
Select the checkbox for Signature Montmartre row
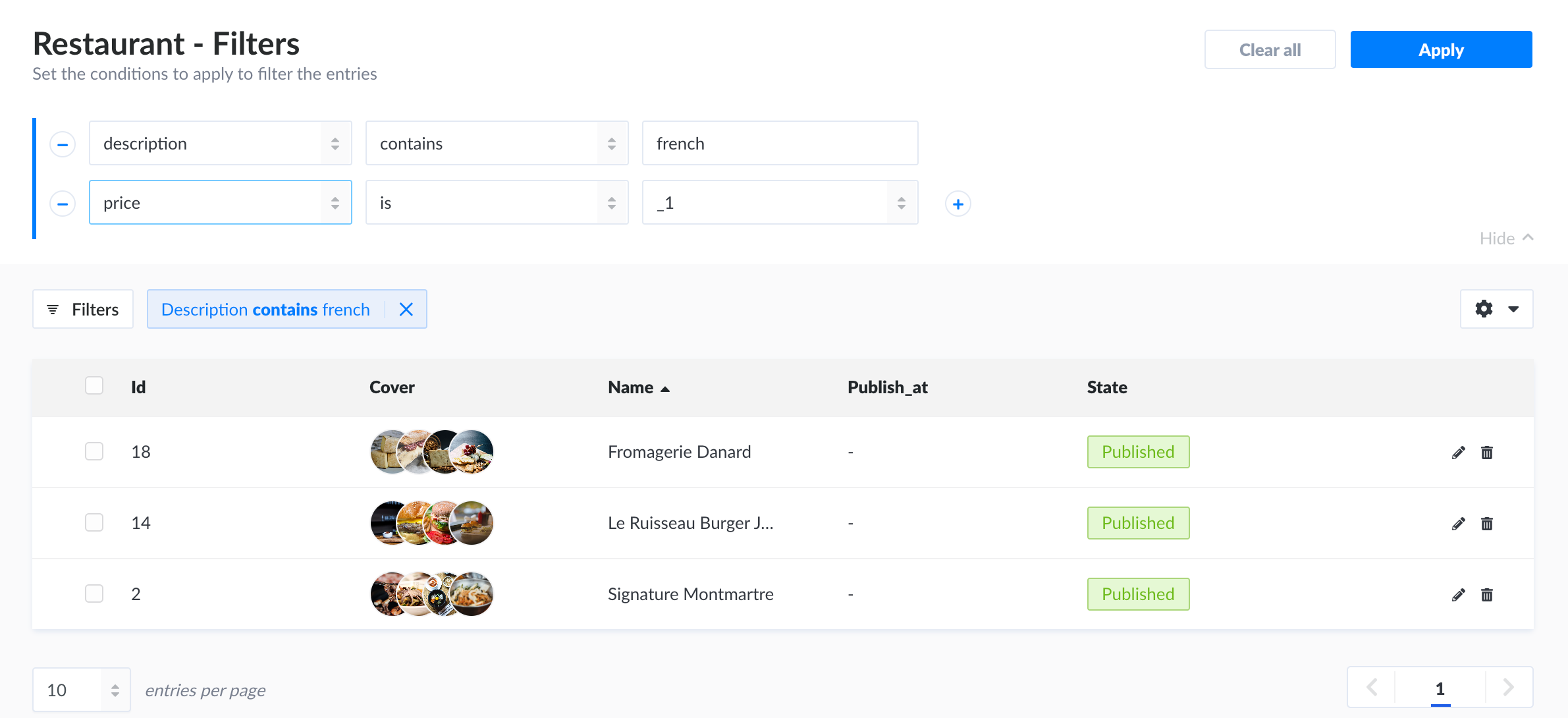coord(94,594)
